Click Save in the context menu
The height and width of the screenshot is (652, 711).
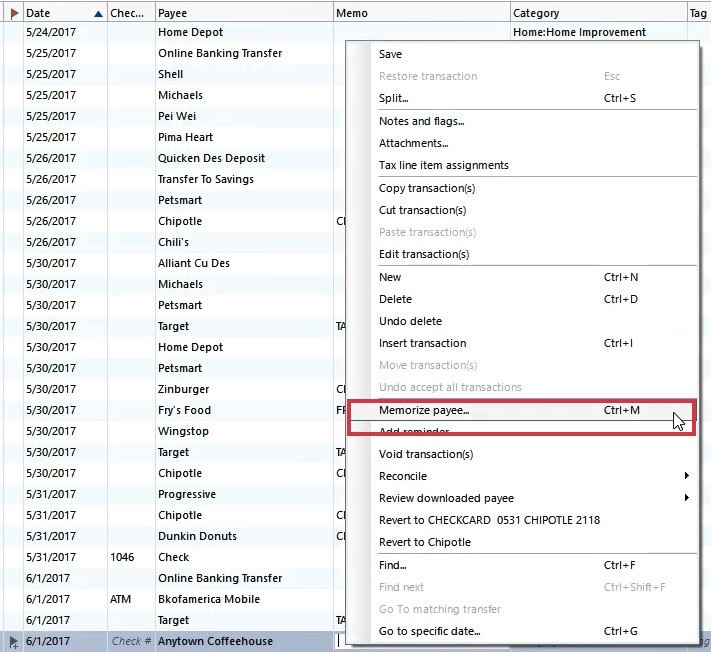[390, 54]
